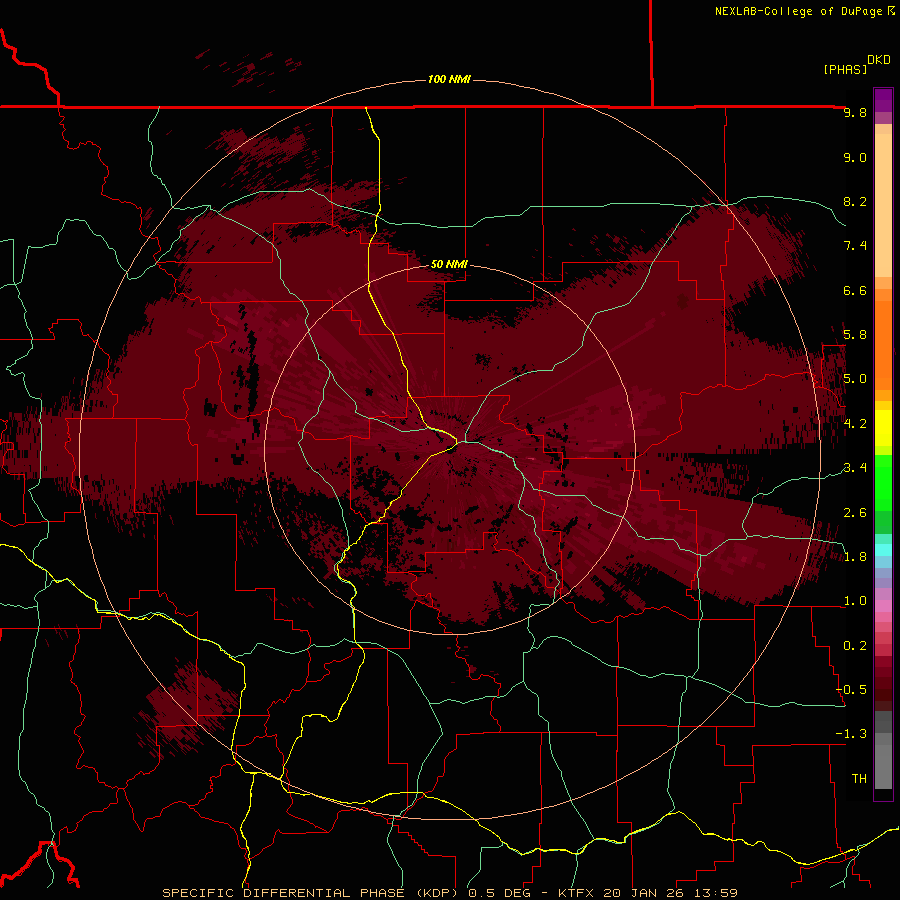Click the 100 NMI range ring label

449,79
